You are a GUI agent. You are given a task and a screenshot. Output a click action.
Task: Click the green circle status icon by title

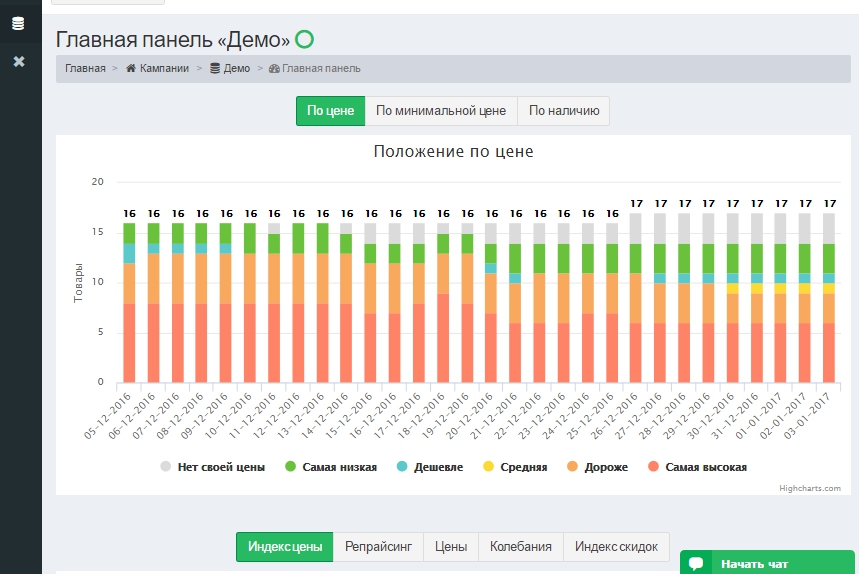304,39
